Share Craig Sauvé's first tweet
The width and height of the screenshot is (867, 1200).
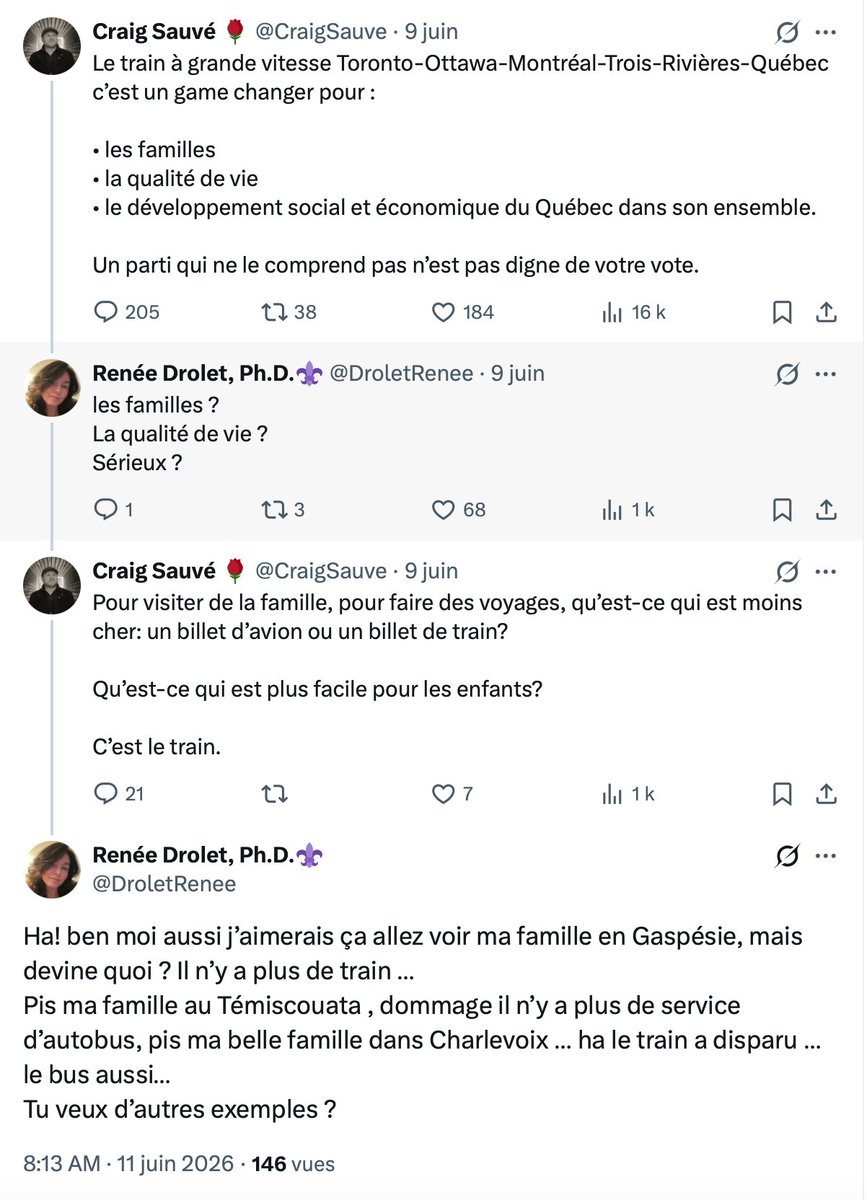coord(827,313)
